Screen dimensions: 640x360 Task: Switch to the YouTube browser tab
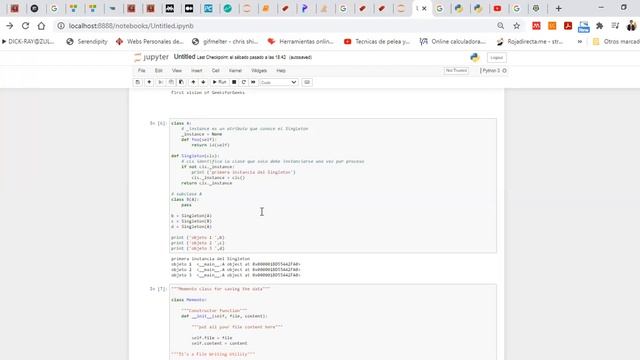(x=497, y=8)
